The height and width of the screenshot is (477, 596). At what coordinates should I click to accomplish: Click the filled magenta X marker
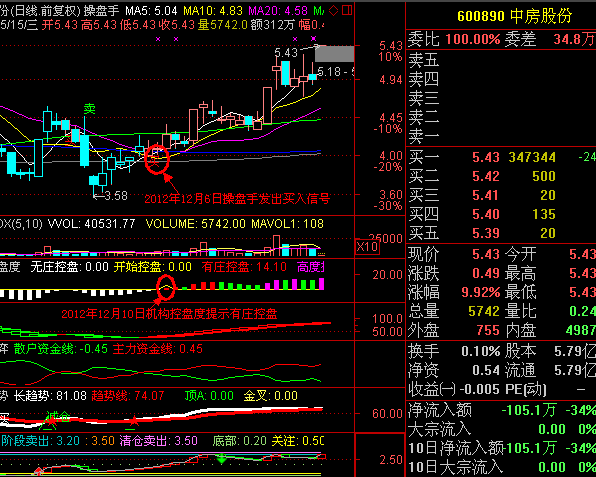coord(313,38)
